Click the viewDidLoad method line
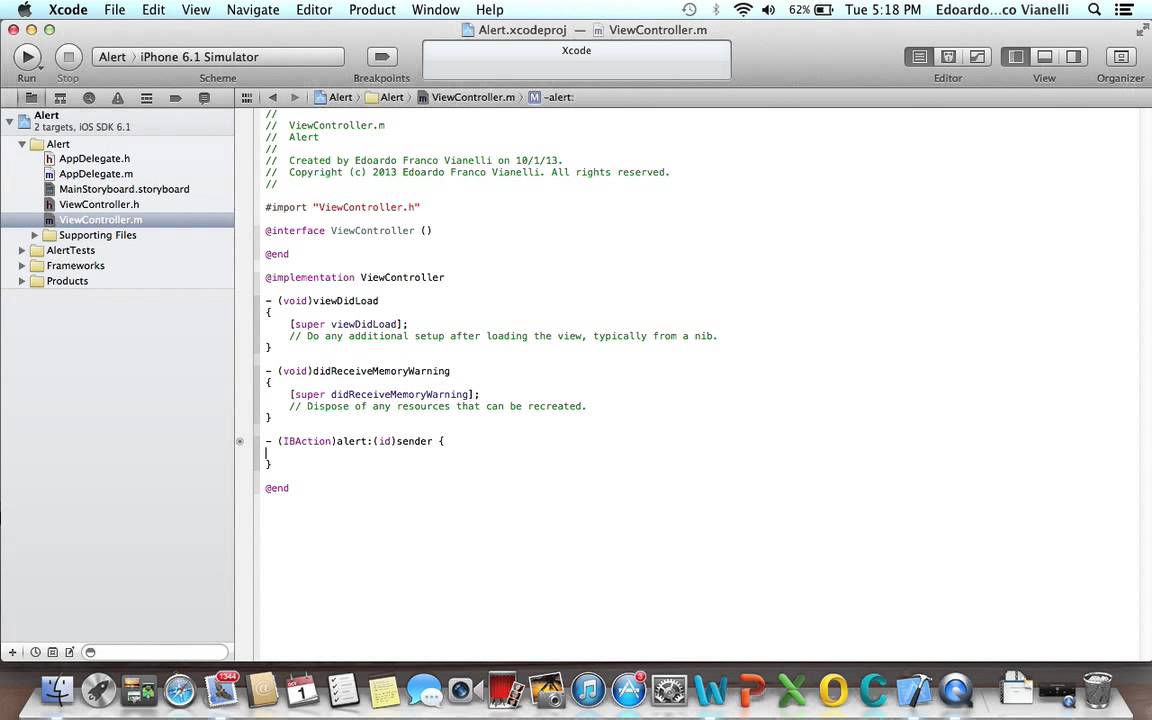 tap(322, 300)
